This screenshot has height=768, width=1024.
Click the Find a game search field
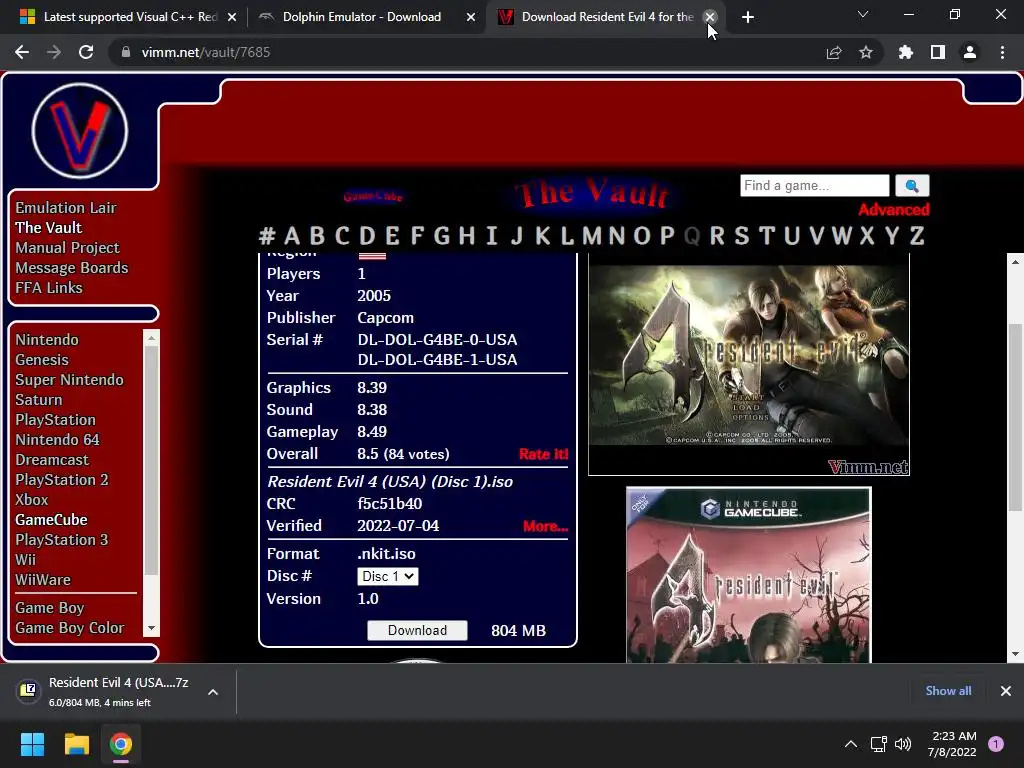[x=814, y=185]
